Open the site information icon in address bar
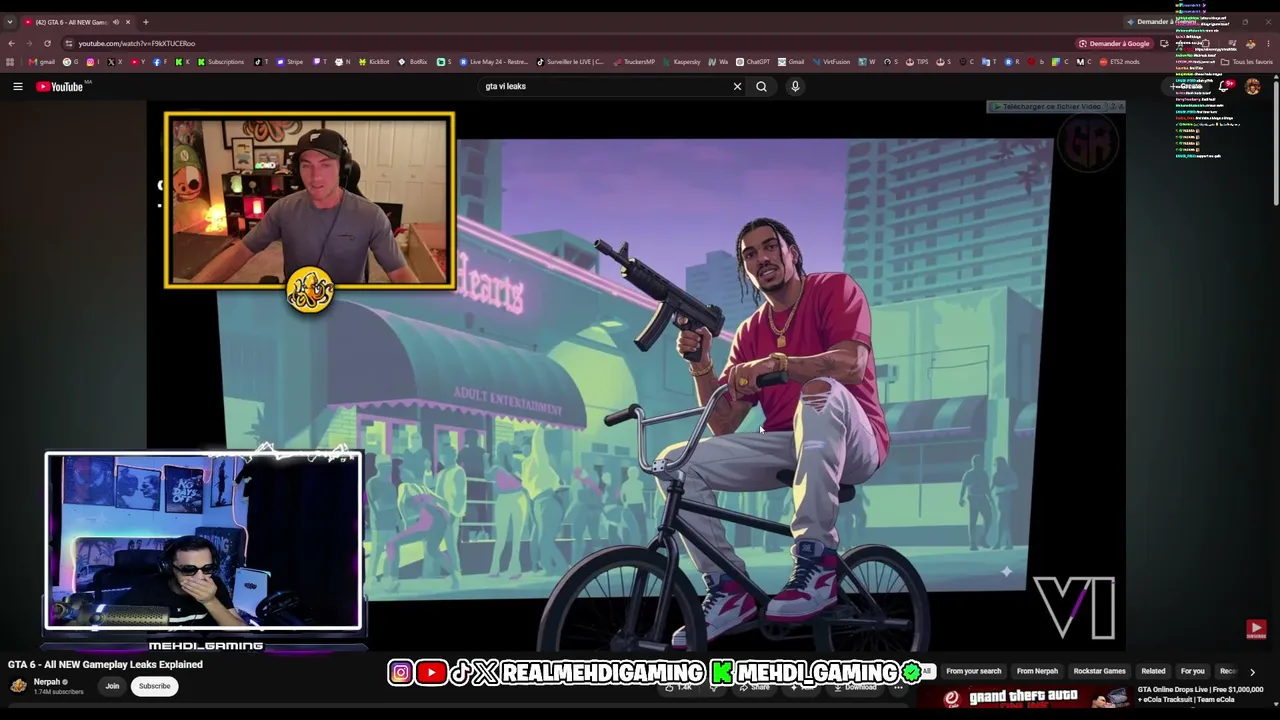1280x720 pixels. pos(69,44)
